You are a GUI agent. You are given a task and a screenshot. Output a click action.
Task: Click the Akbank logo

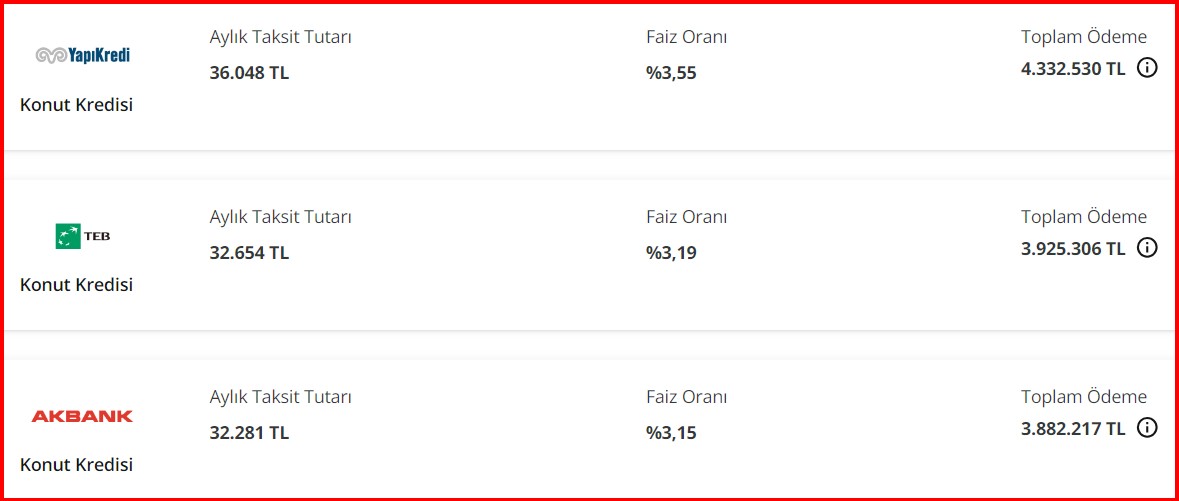[x=82, y=416]
